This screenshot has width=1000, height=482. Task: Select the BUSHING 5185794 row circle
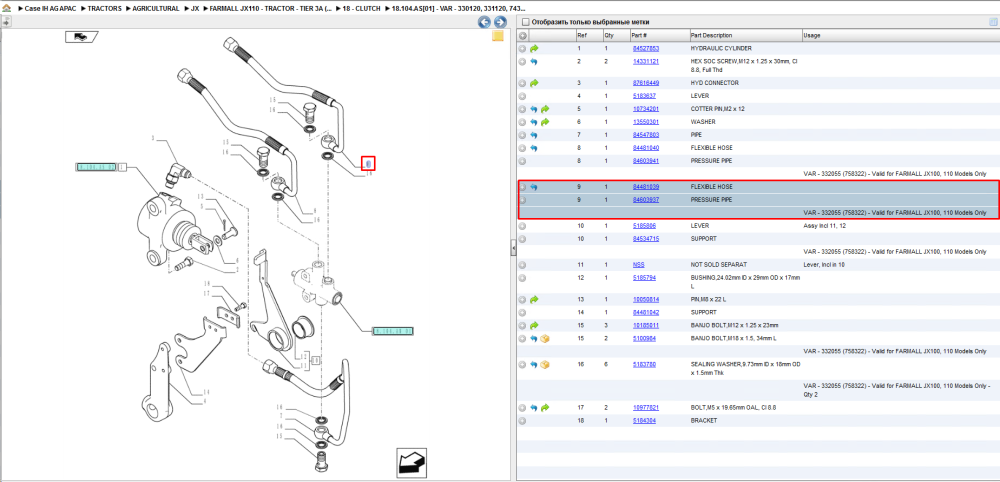(x=522, y=278)
